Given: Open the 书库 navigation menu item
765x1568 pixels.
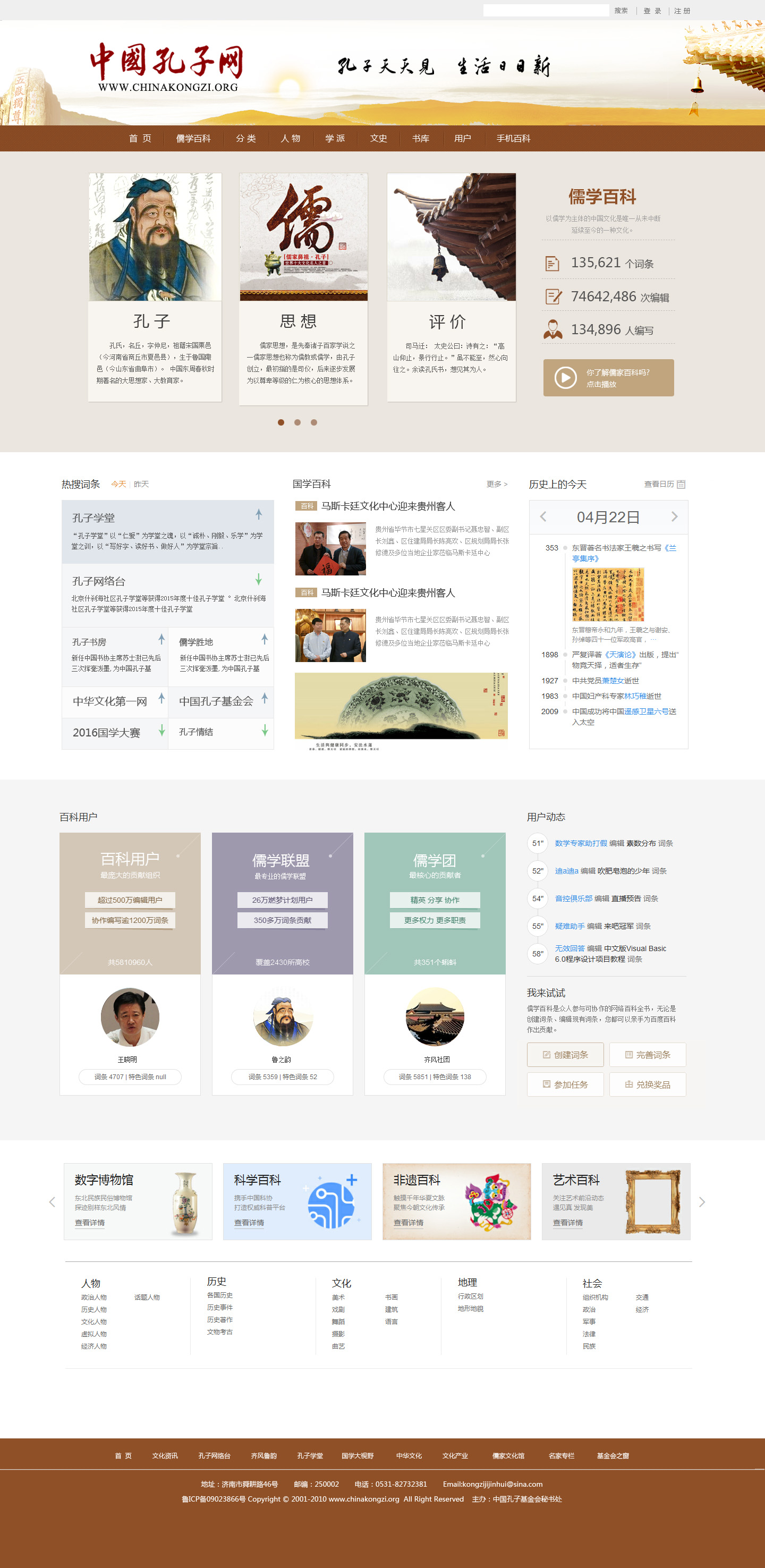Looking at the screenshot, I should coord(421,139).
